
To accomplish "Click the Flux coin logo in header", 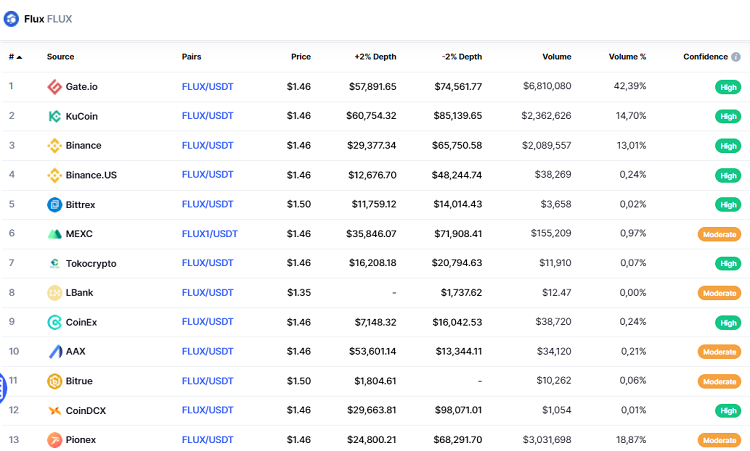I will click(x=12, y=18).
